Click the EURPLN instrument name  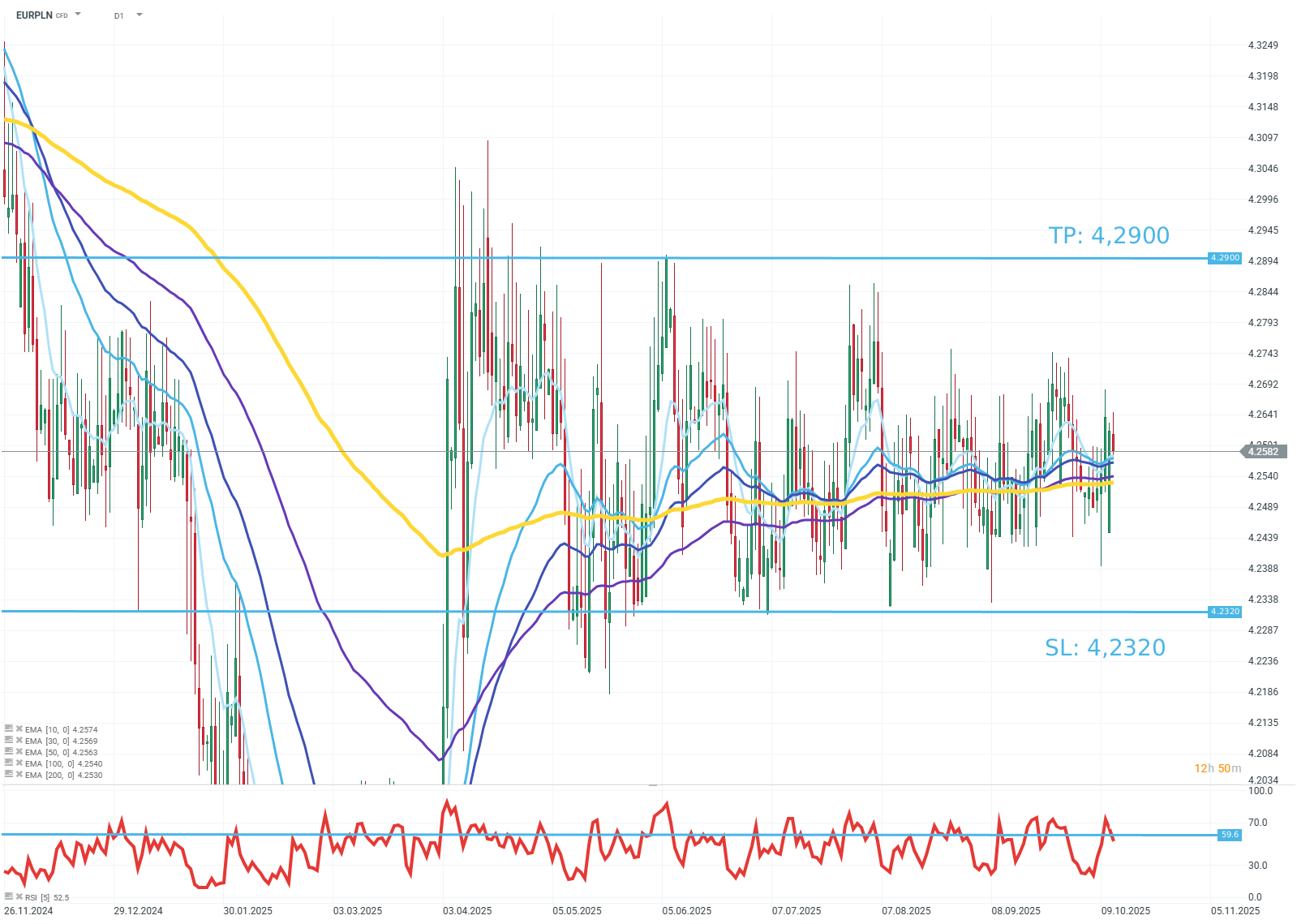pyautogui.click(x=34, y=15)
